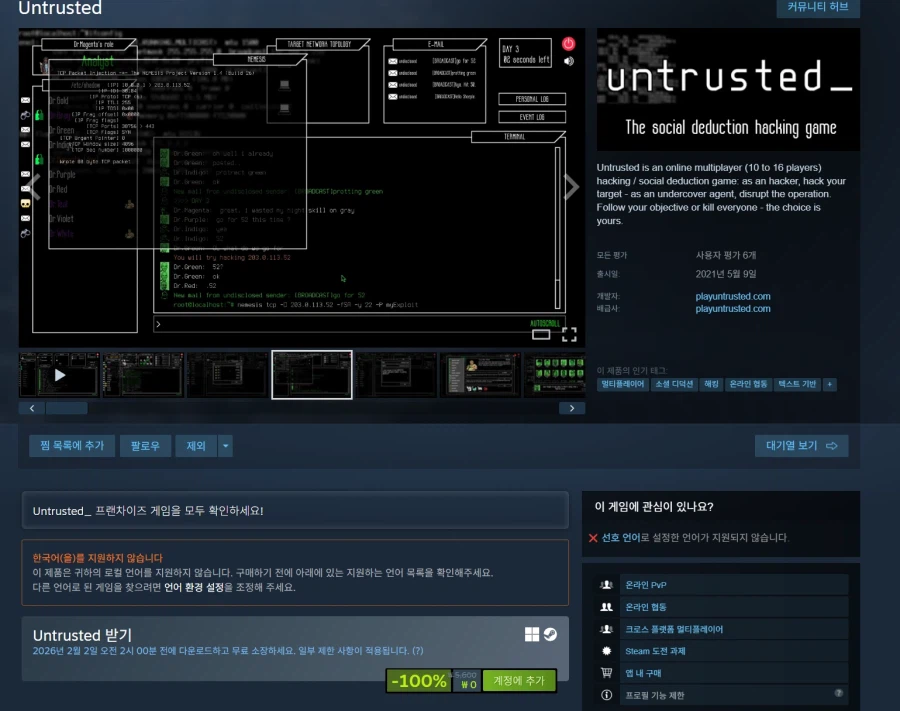This screenshot has height=711, width=900.
Task: Click the info icon beside 프로필 기능 제한
Action: tap(606, 695)
